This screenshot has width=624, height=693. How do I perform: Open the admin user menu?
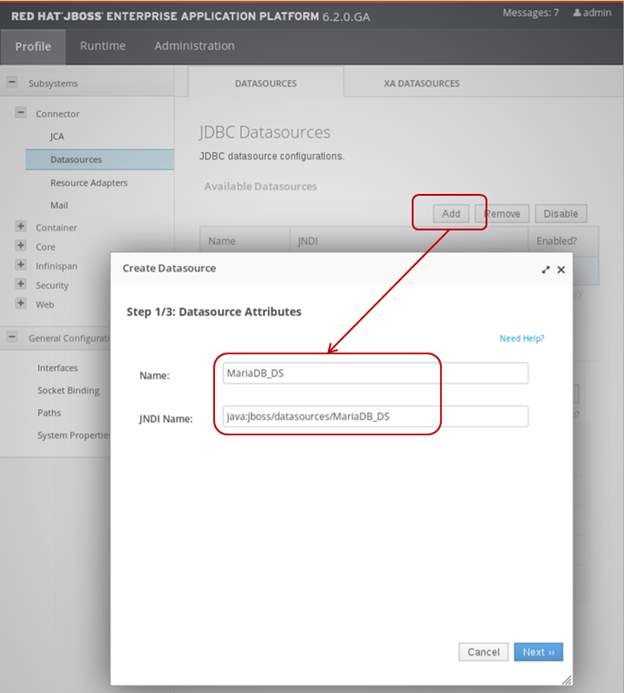click(x=592, y=12)
